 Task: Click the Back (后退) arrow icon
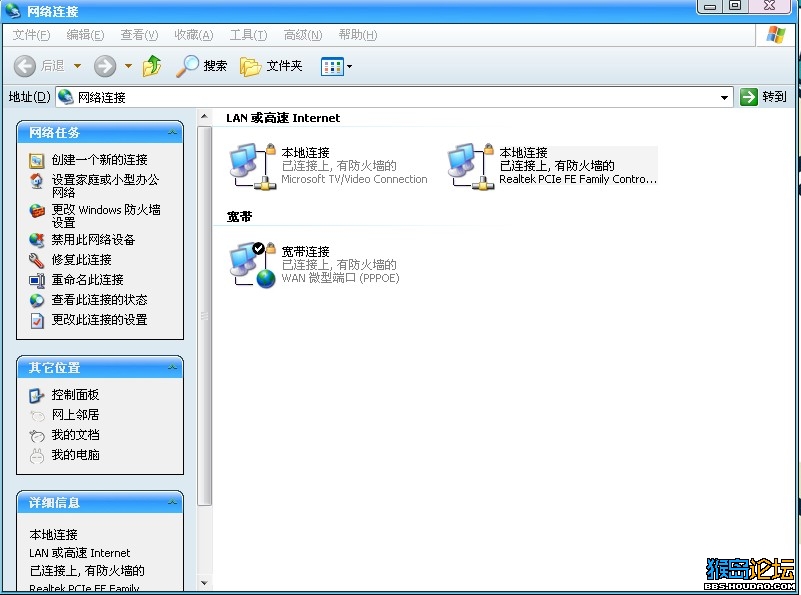(x=24, y=66)
